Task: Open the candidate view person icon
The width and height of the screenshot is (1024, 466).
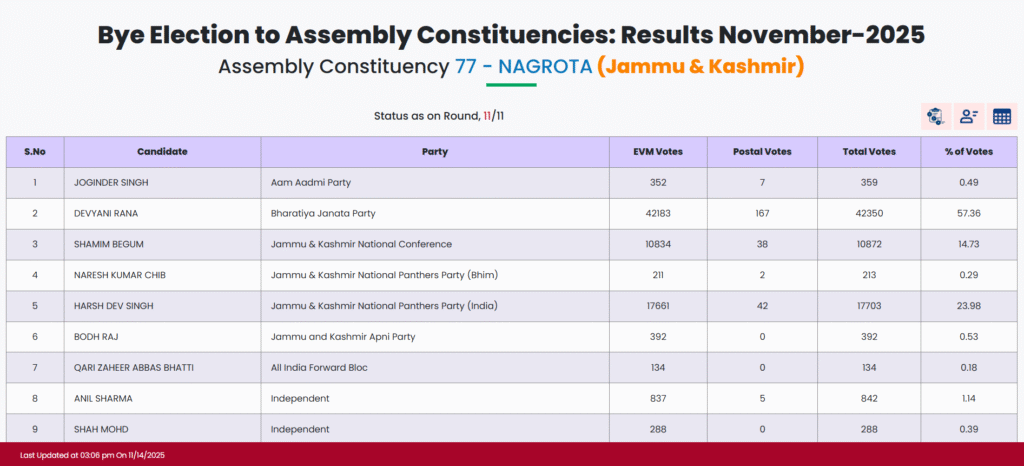Action: pos(968,117)
